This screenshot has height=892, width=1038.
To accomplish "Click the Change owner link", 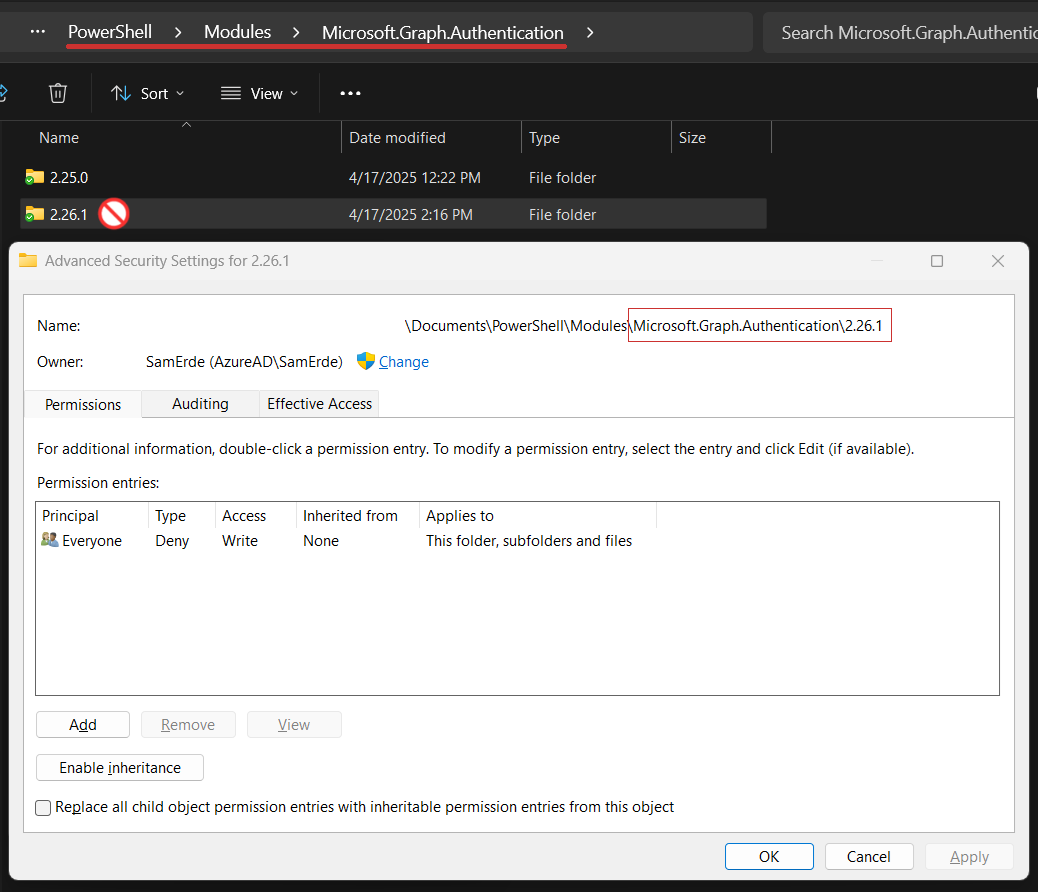I will 403,362.
